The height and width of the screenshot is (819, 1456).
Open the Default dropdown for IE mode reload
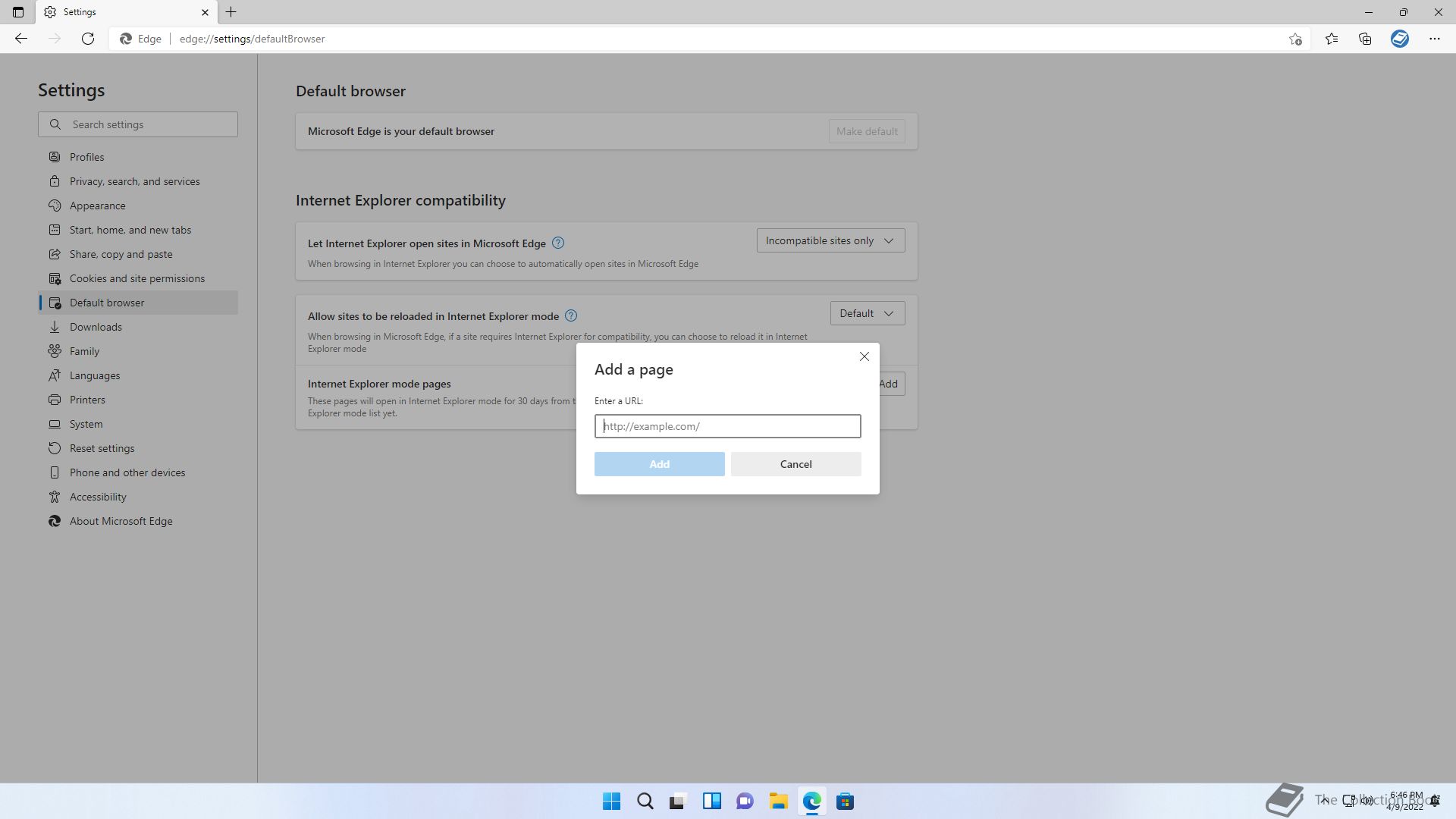868,313
